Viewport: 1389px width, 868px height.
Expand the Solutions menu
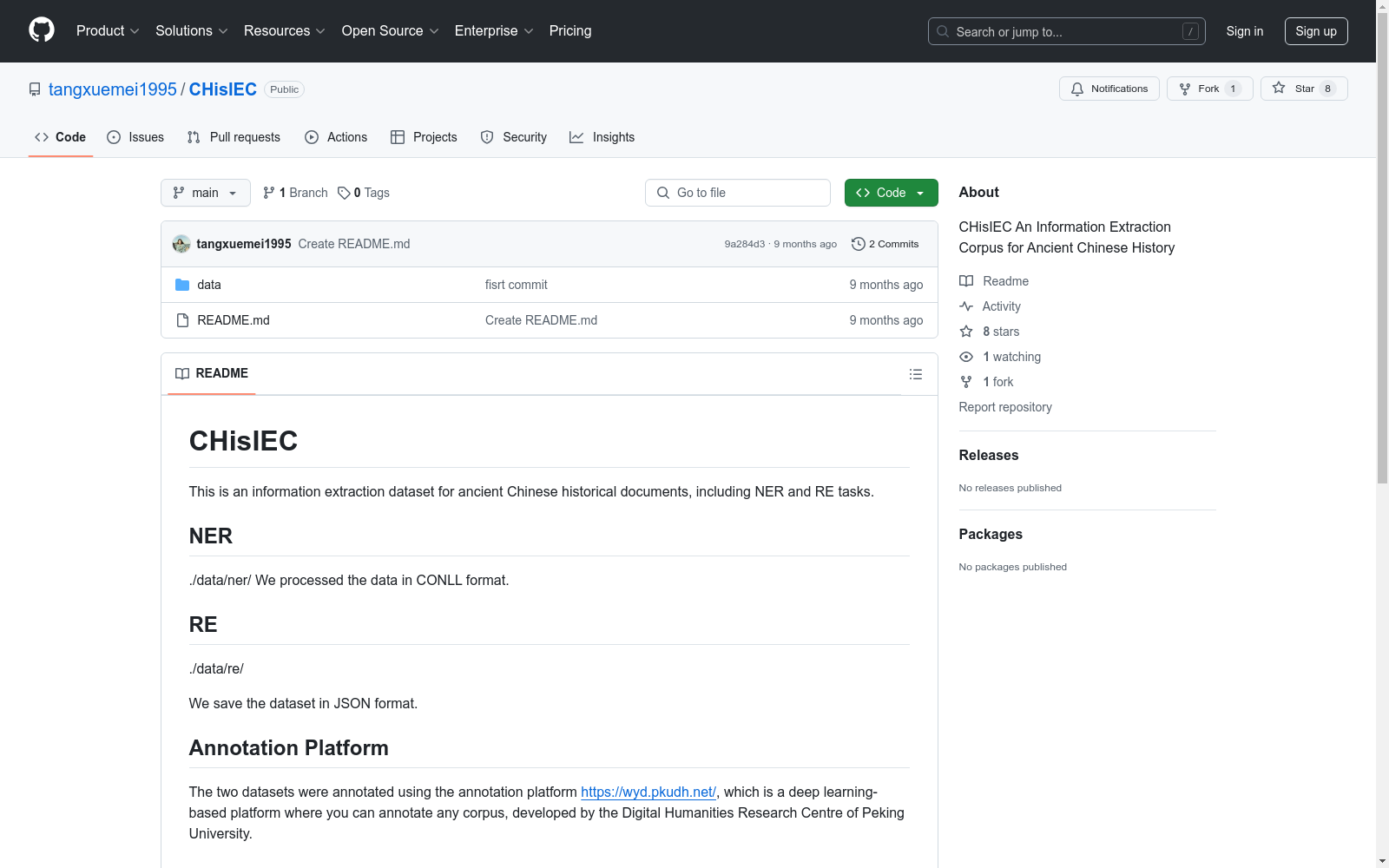pyautogui.click(x=192, y=30)
